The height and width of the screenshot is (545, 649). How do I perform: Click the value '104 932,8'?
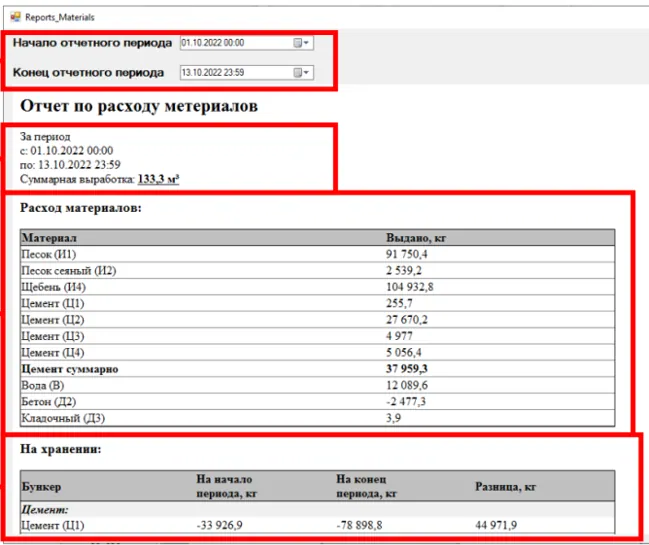pyautogui.click(x=409, y=287)
